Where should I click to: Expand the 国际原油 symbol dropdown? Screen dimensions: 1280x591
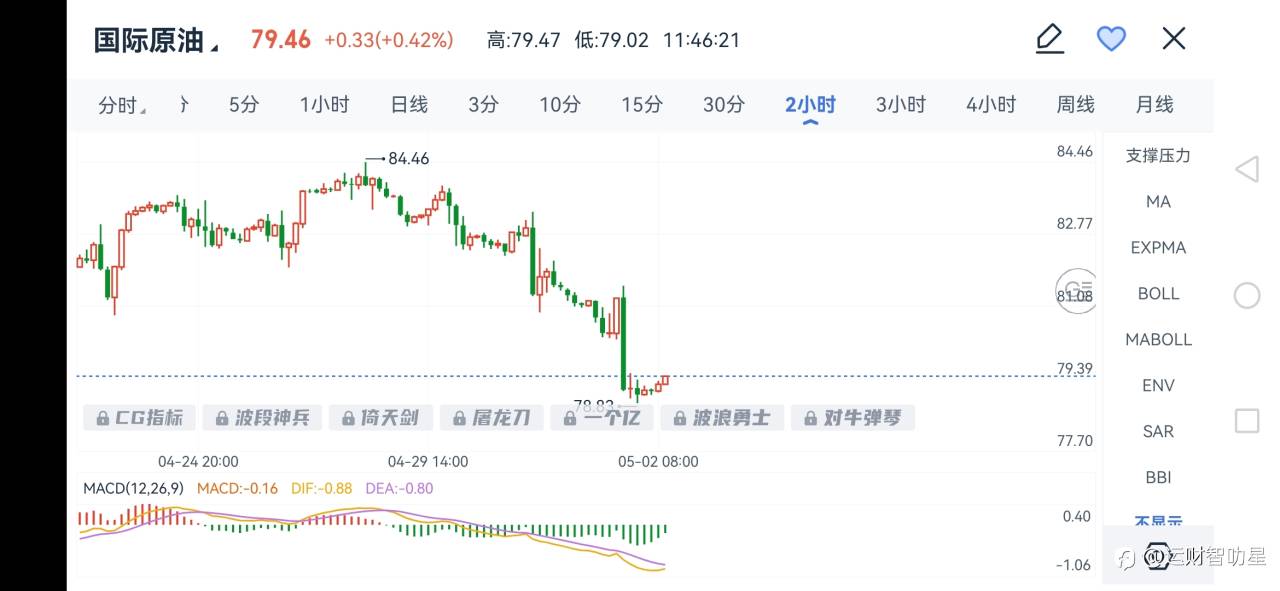point(156,40)
